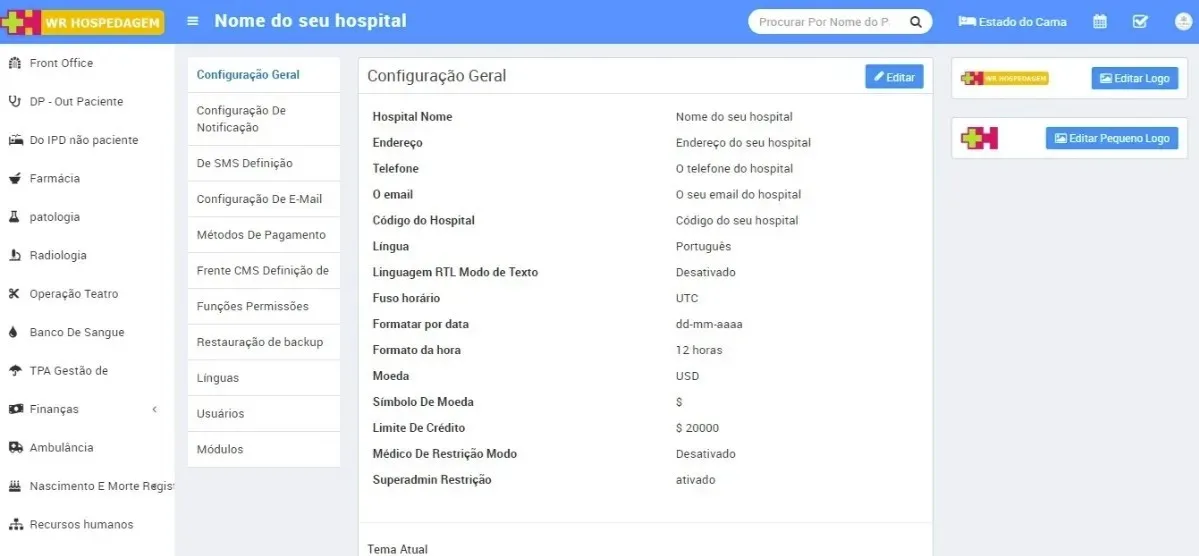Click the dd-mm-aaaa date format value
Screen dimensions: 1199x556
click(709, 324)
